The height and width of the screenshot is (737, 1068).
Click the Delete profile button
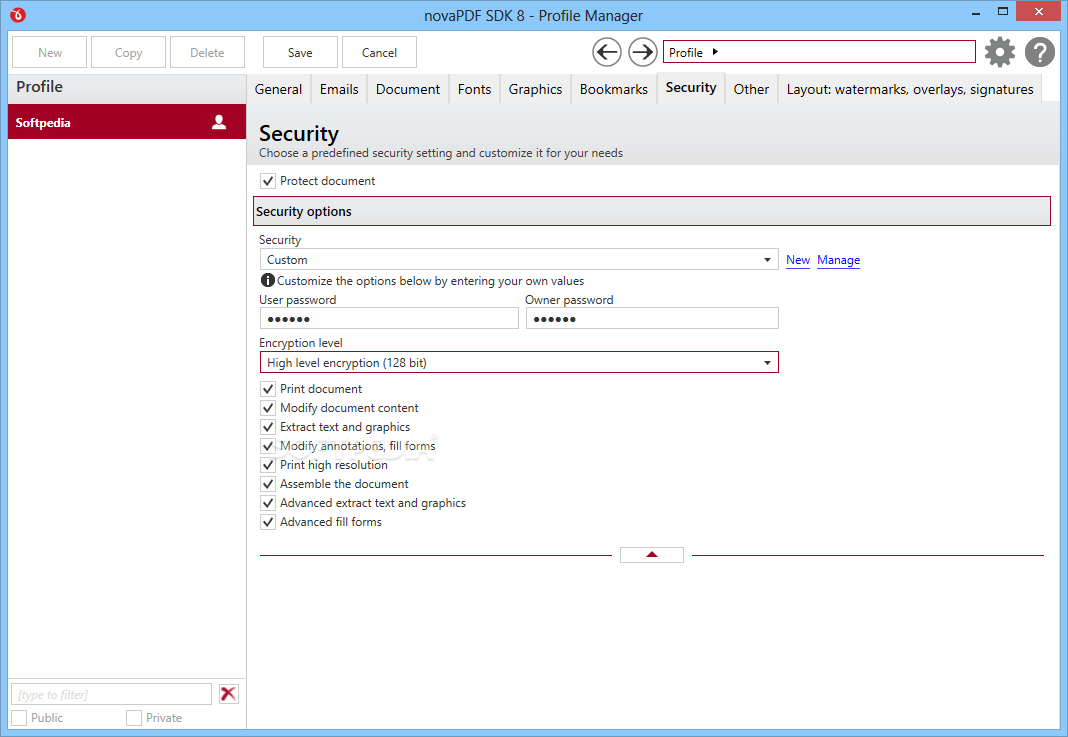tap(207, 52)
